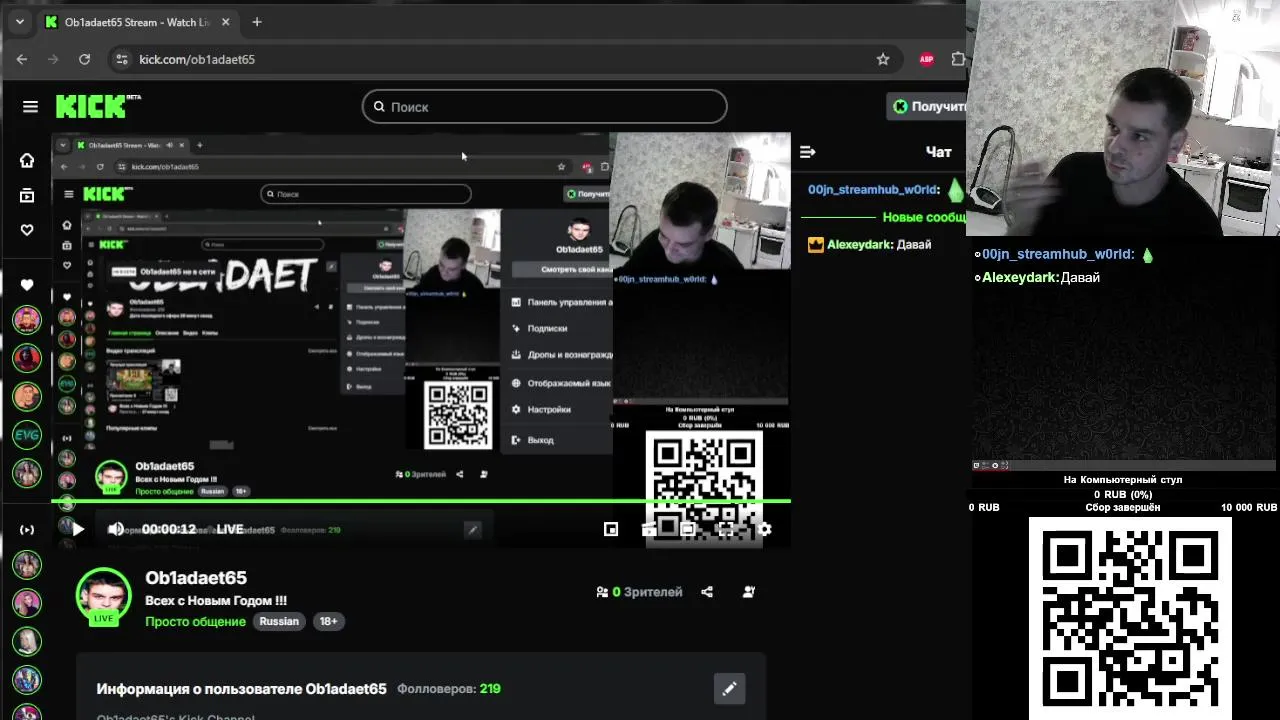View site information icon in address bar
The height and width of the screenshot is (720, 1280).
[x=122, y=59]
